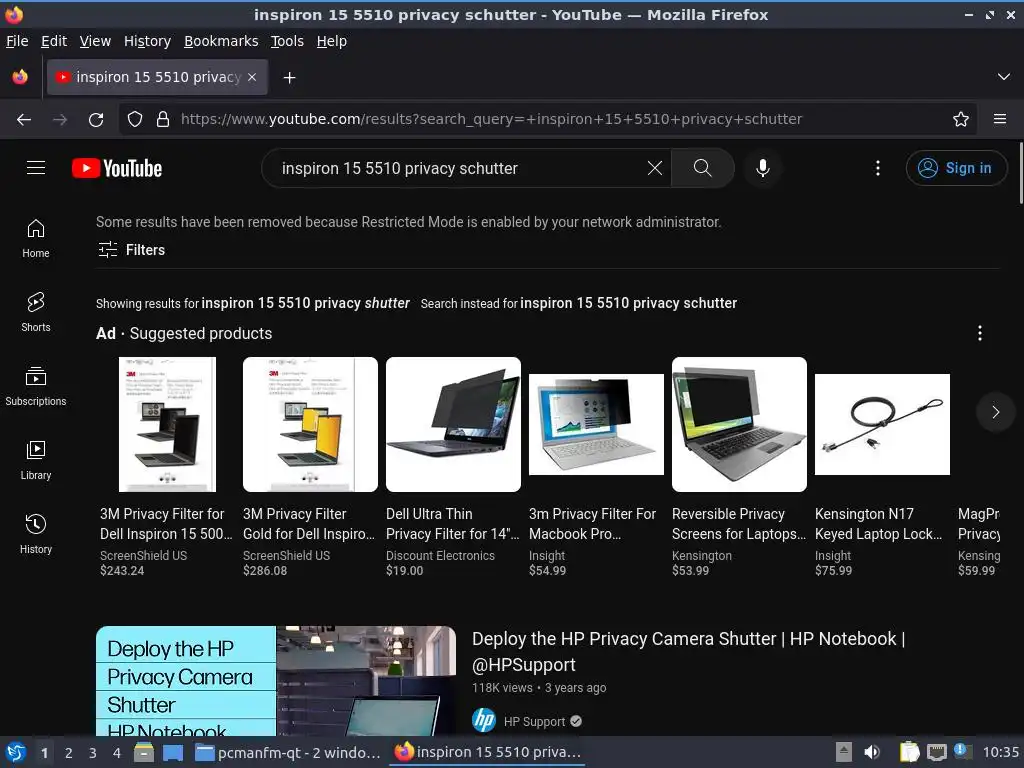Screen dimensions: 1024x768
Task: Show next suggested products with right arrow
Action: coord(995,411)
